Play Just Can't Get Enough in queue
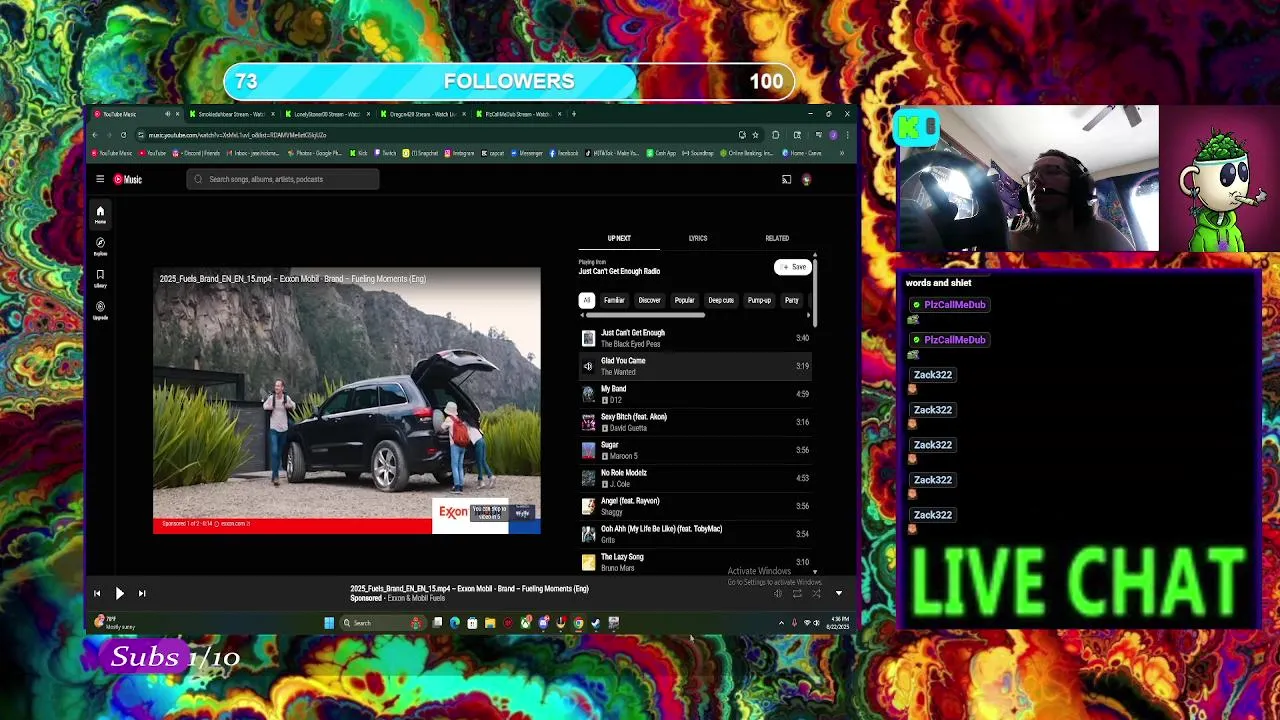 [x=696, y=338]
